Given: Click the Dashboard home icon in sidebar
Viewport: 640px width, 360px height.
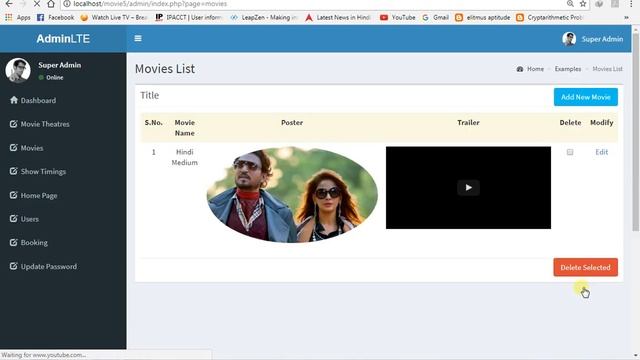Looking at the screenshot, I should 14,100.
